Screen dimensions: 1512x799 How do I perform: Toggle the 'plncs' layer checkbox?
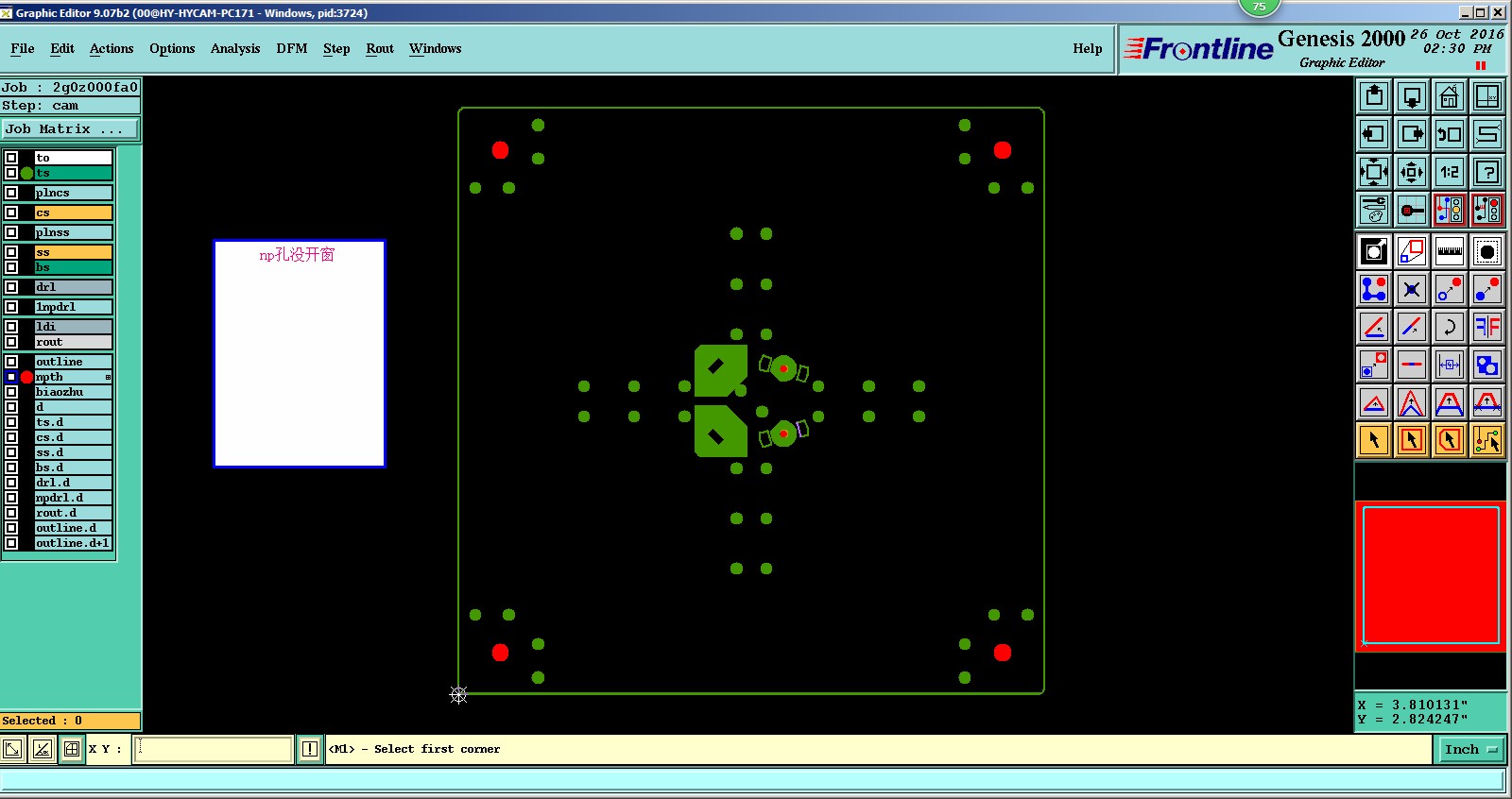(11, 193)
